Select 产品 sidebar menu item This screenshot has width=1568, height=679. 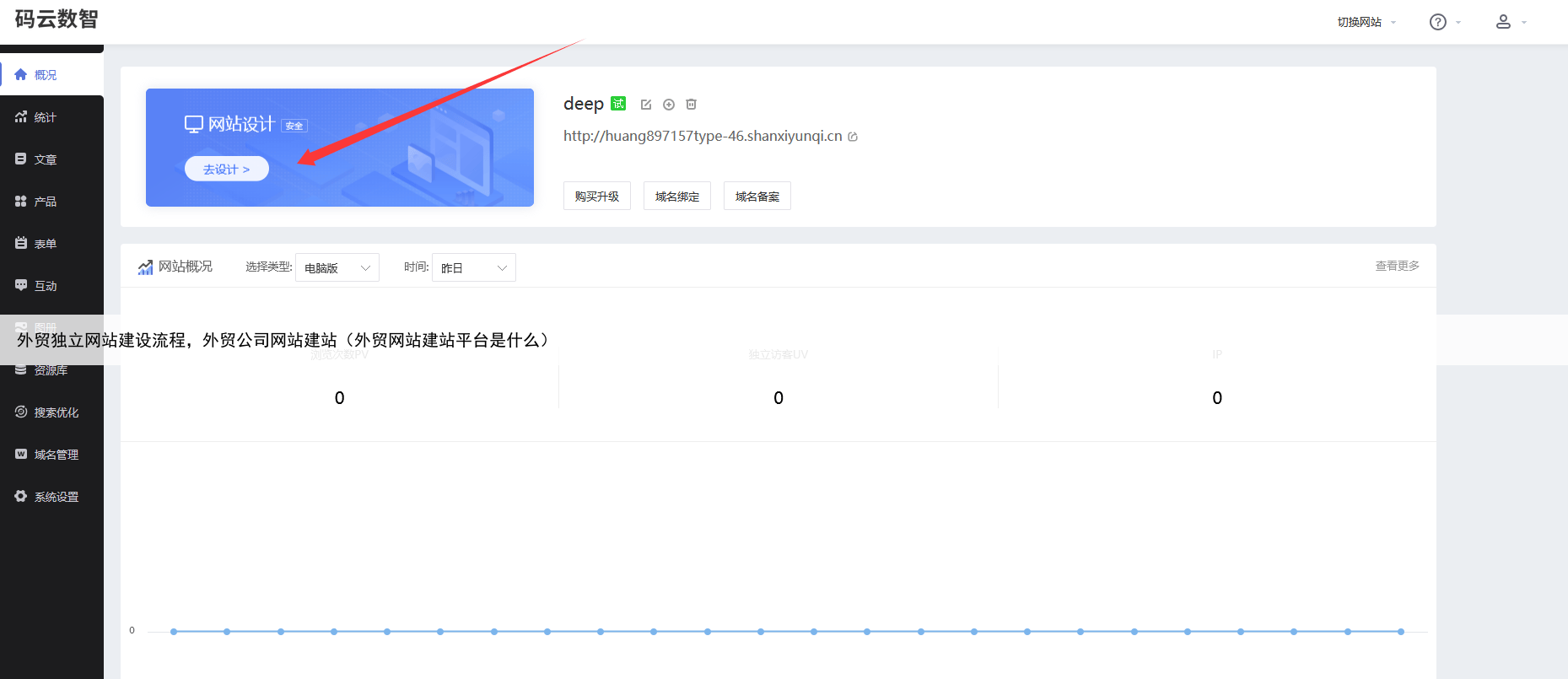pos(46,202)
